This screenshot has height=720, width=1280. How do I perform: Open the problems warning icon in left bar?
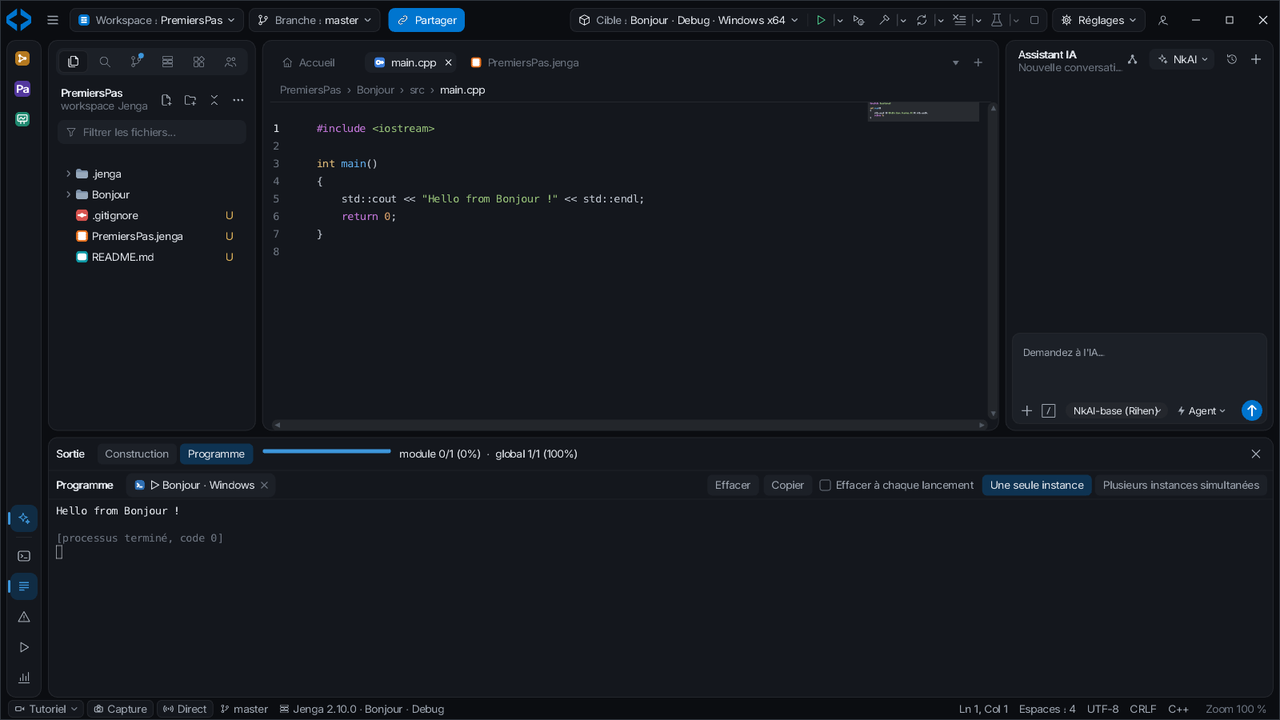point(24,617)
